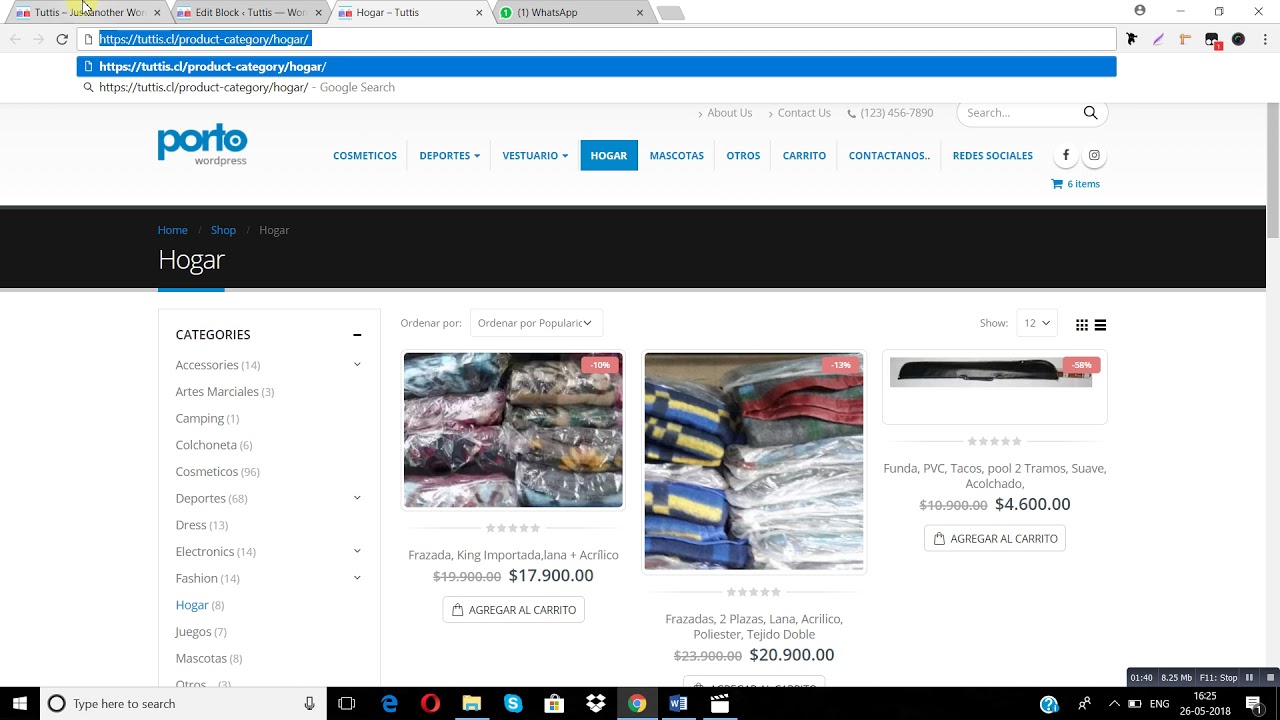
Task: Close the Hogar – Tuttis tab
Action: (479, 13)
